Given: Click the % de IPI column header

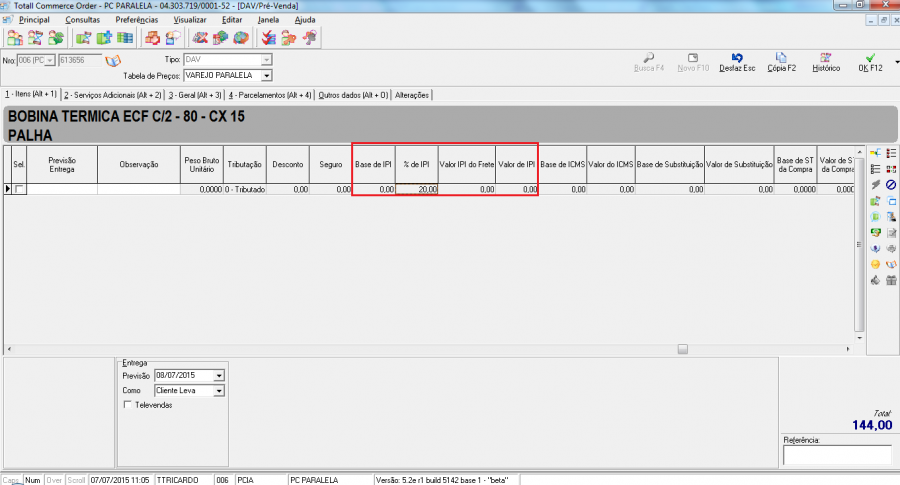Looking at the screenshot, I should tap(416, 163).
